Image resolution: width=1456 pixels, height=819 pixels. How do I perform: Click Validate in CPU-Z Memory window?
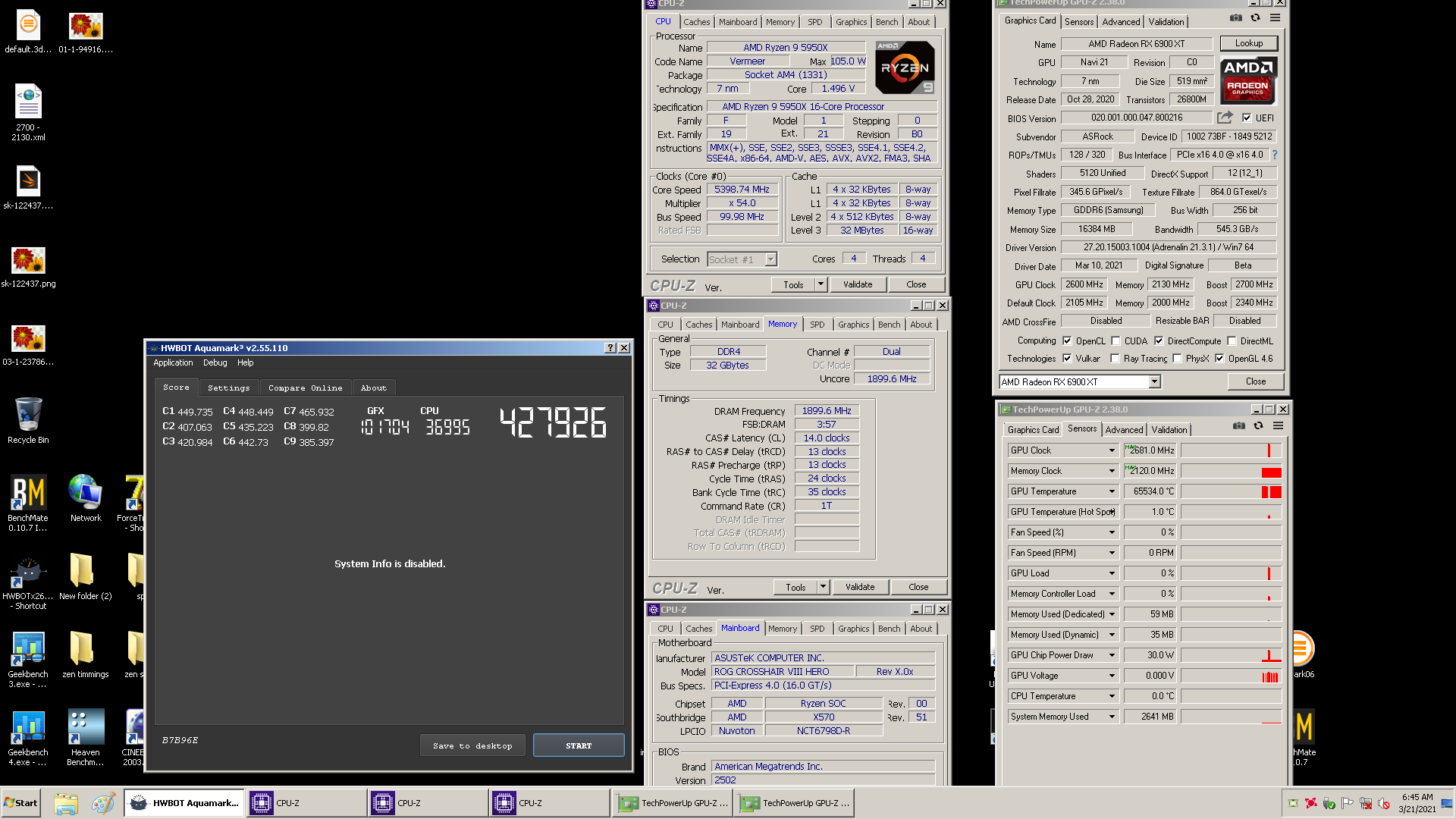[x=860, y=587]
